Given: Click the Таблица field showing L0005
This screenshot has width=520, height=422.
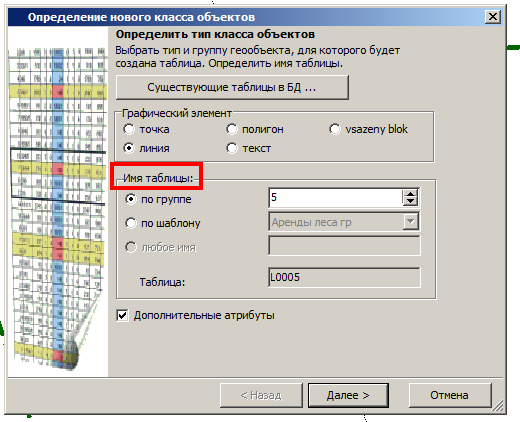Looking at the screenshot, I should point(344,277).
